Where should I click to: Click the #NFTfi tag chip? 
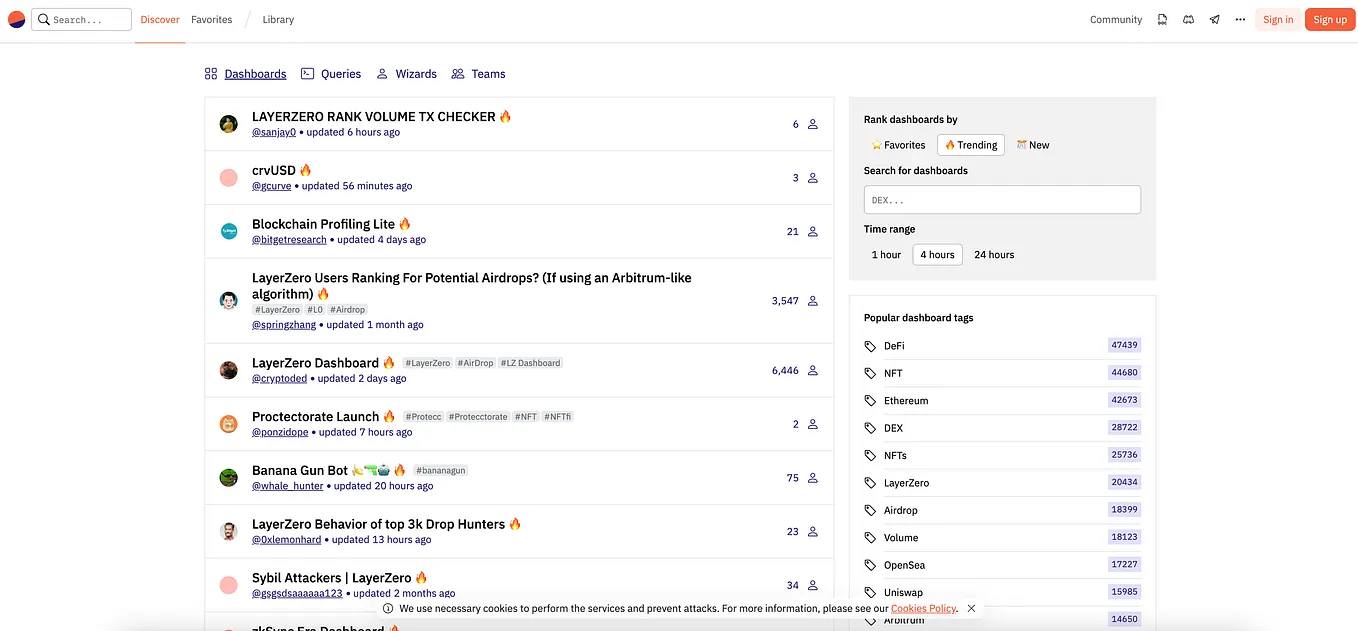point(558,417)
